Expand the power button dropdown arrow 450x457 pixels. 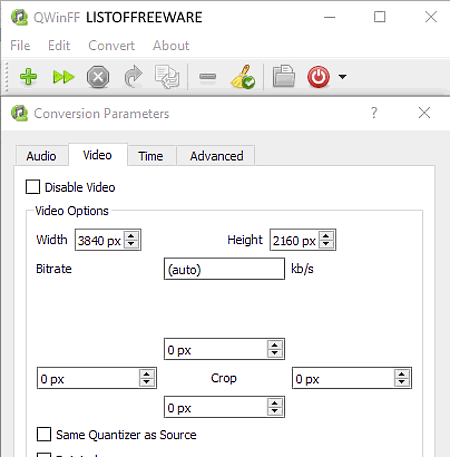click(342, 77)
